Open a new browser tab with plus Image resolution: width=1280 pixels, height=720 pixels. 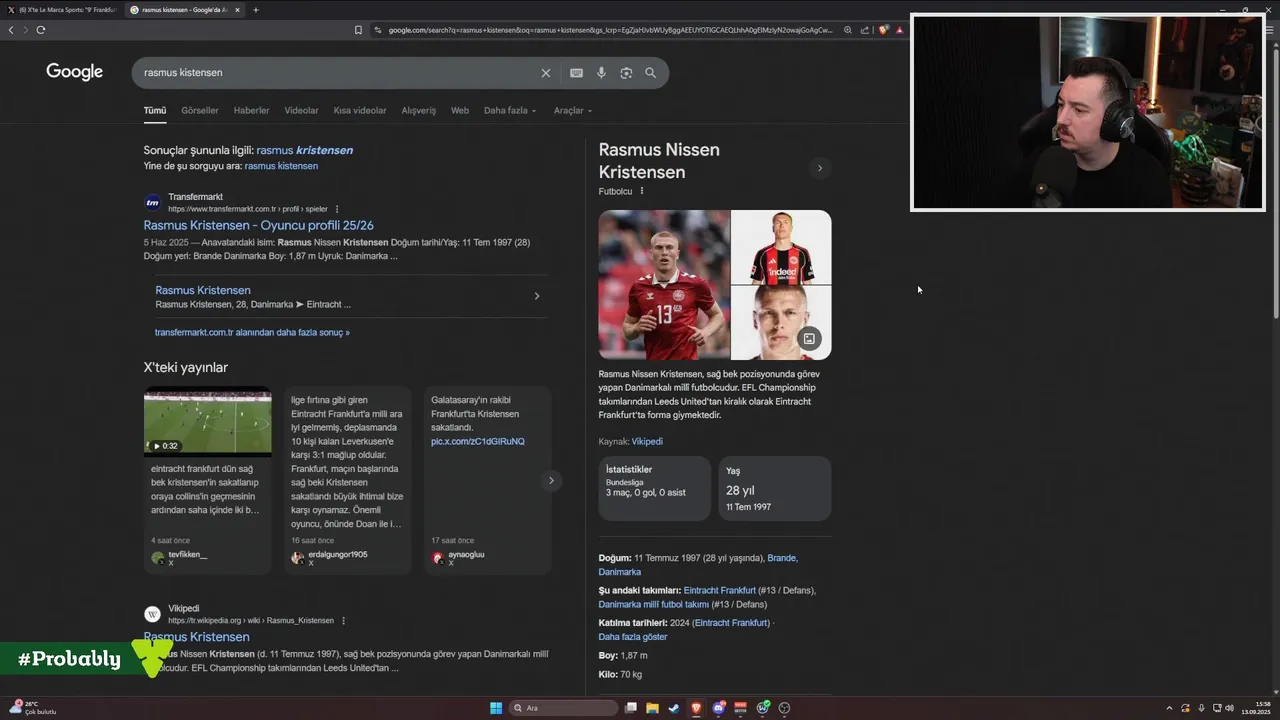(255, 10)
